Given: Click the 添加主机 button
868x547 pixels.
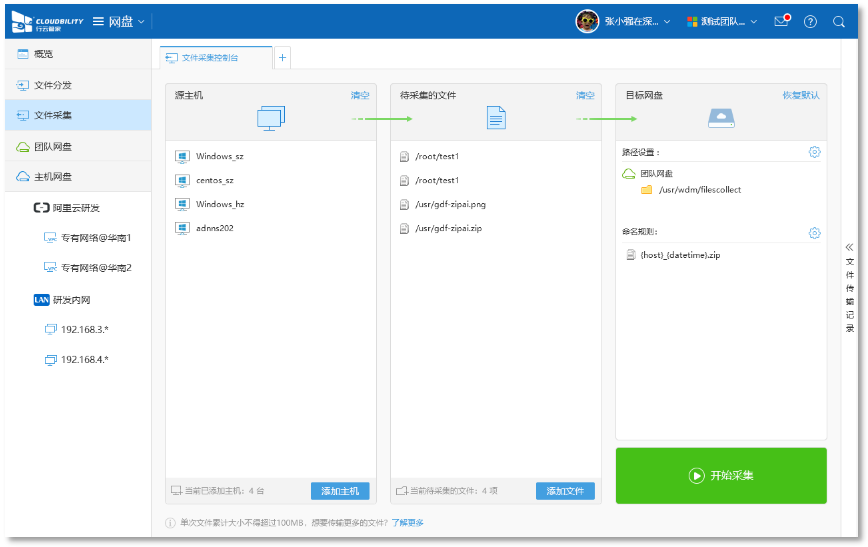Looking at the screenshot, I should (x=340, y=491).
